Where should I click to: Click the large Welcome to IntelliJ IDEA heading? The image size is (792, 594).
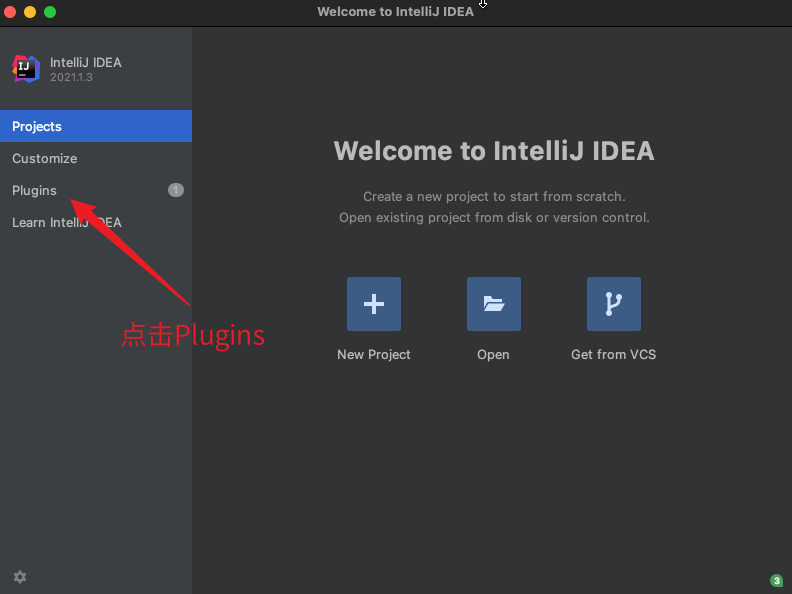tap(494, 151)
